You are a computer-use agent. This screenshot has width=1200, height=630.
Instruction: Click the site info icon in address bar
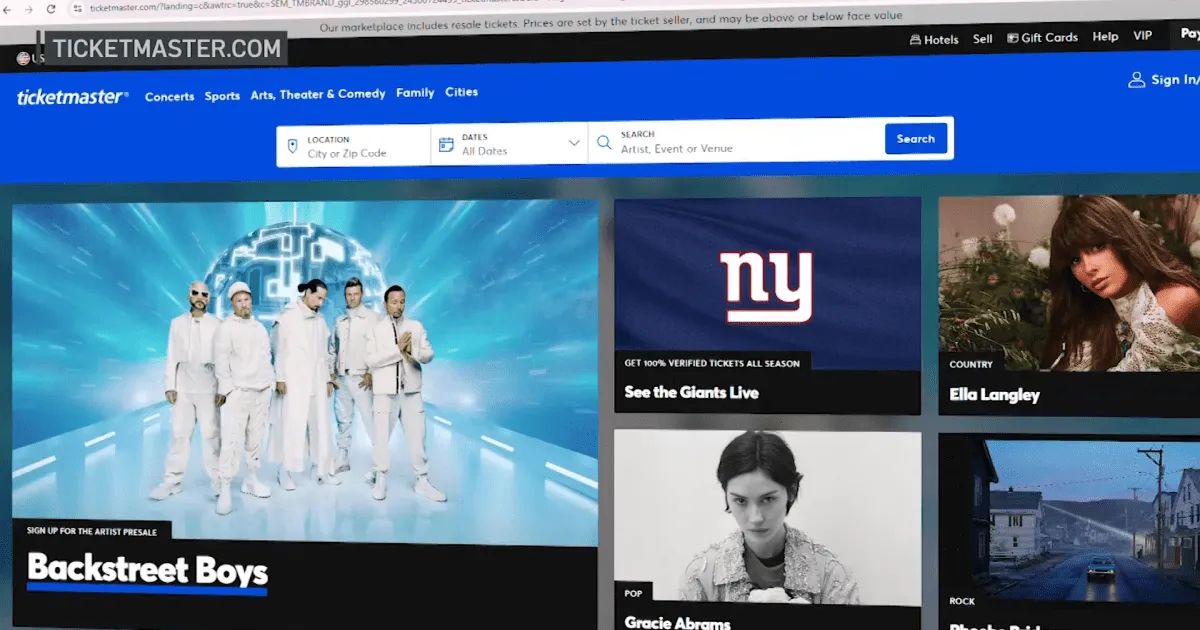77,8
